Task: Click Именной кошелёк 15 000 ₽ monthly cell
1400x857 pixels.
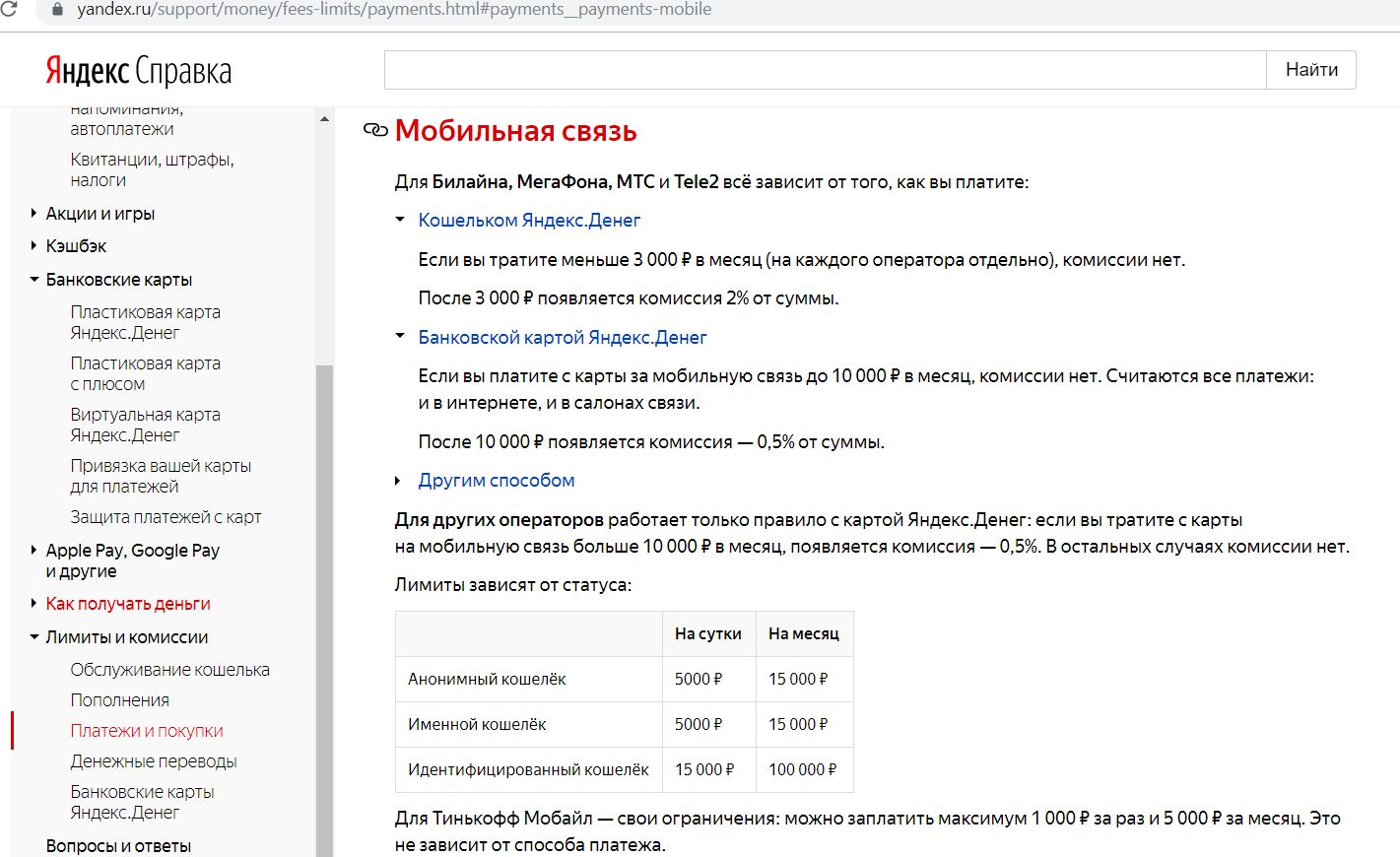Action: tap(804, 725)
